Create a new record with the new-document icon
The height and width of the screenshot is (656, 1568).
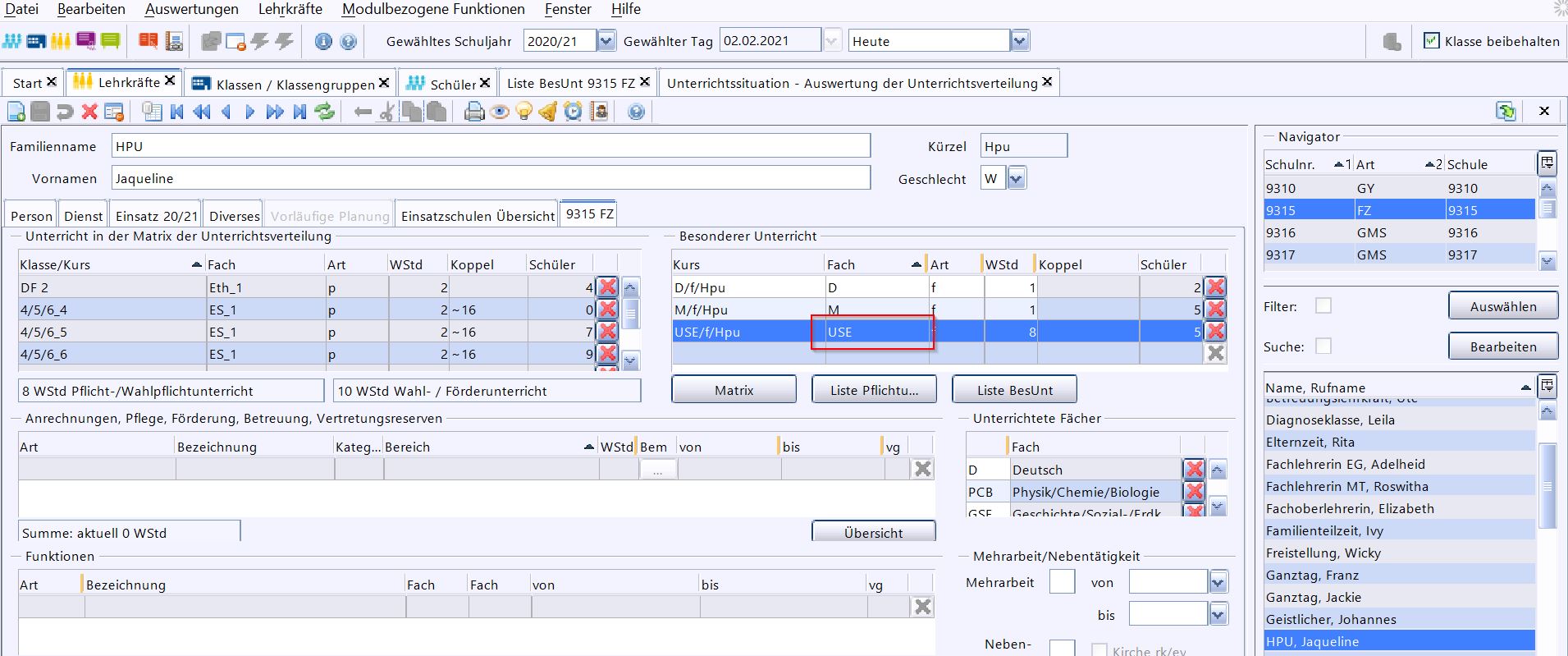pyautogui.click(x=16, y=112)
